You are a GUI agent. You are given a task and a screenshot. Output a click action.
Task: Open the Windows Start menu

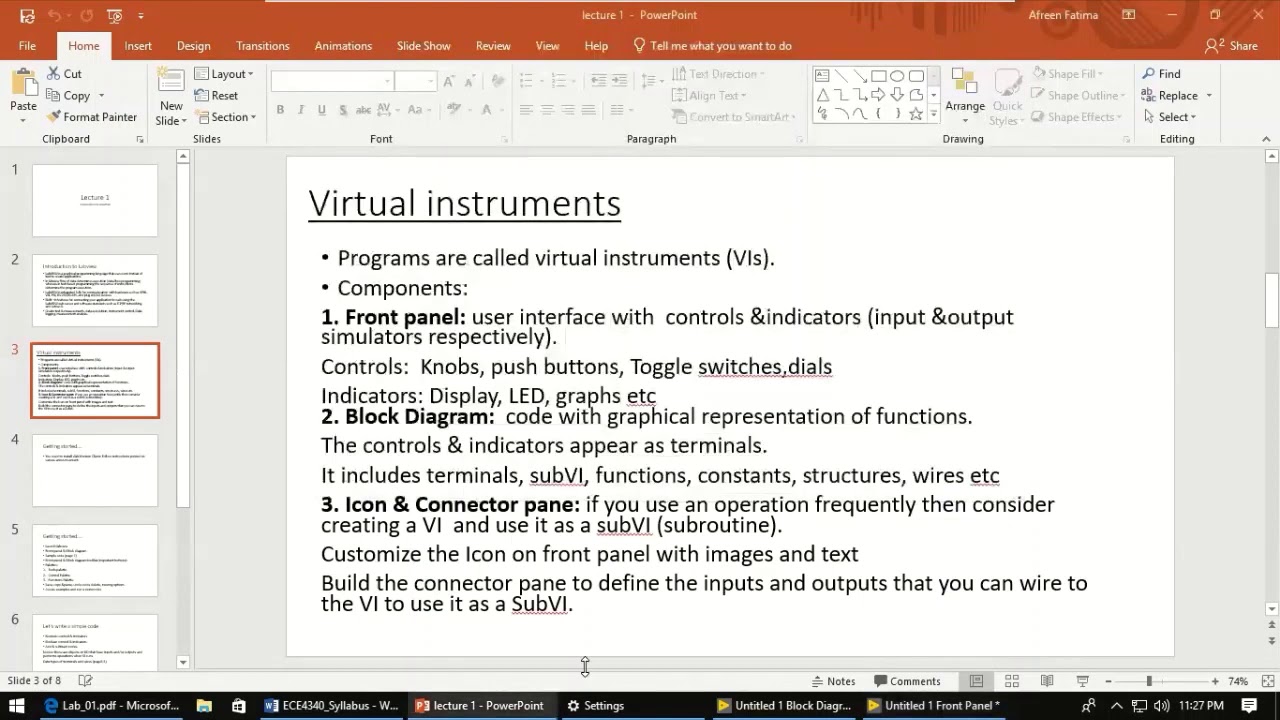coord(16,706)
